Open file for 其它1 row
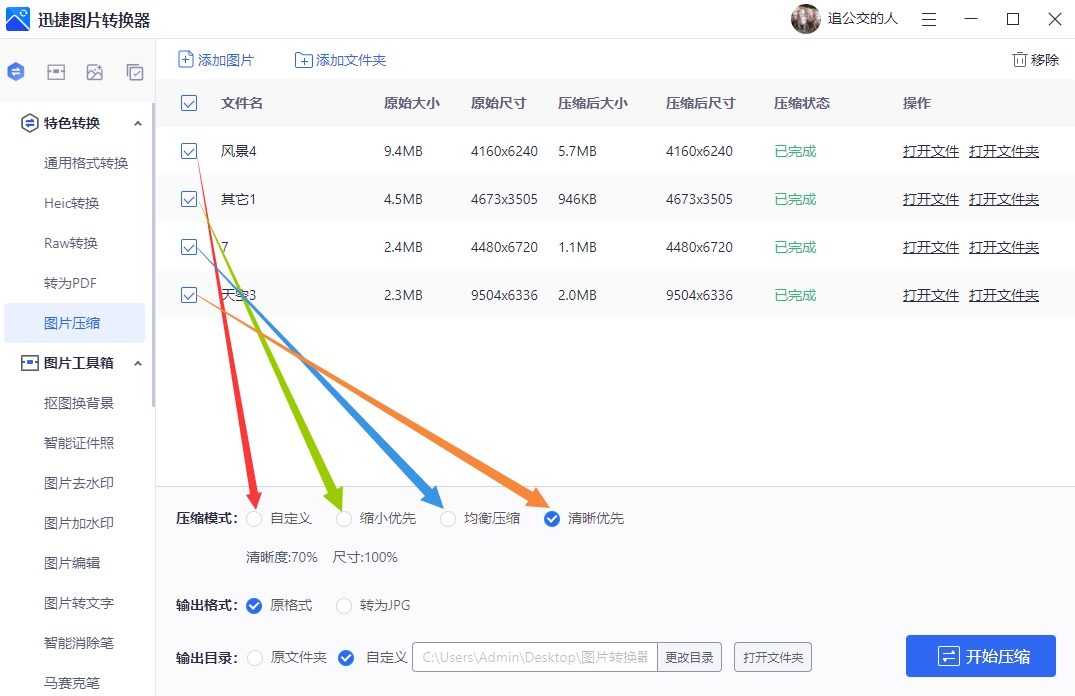The image size is (1075, 696). click(930, 199)
